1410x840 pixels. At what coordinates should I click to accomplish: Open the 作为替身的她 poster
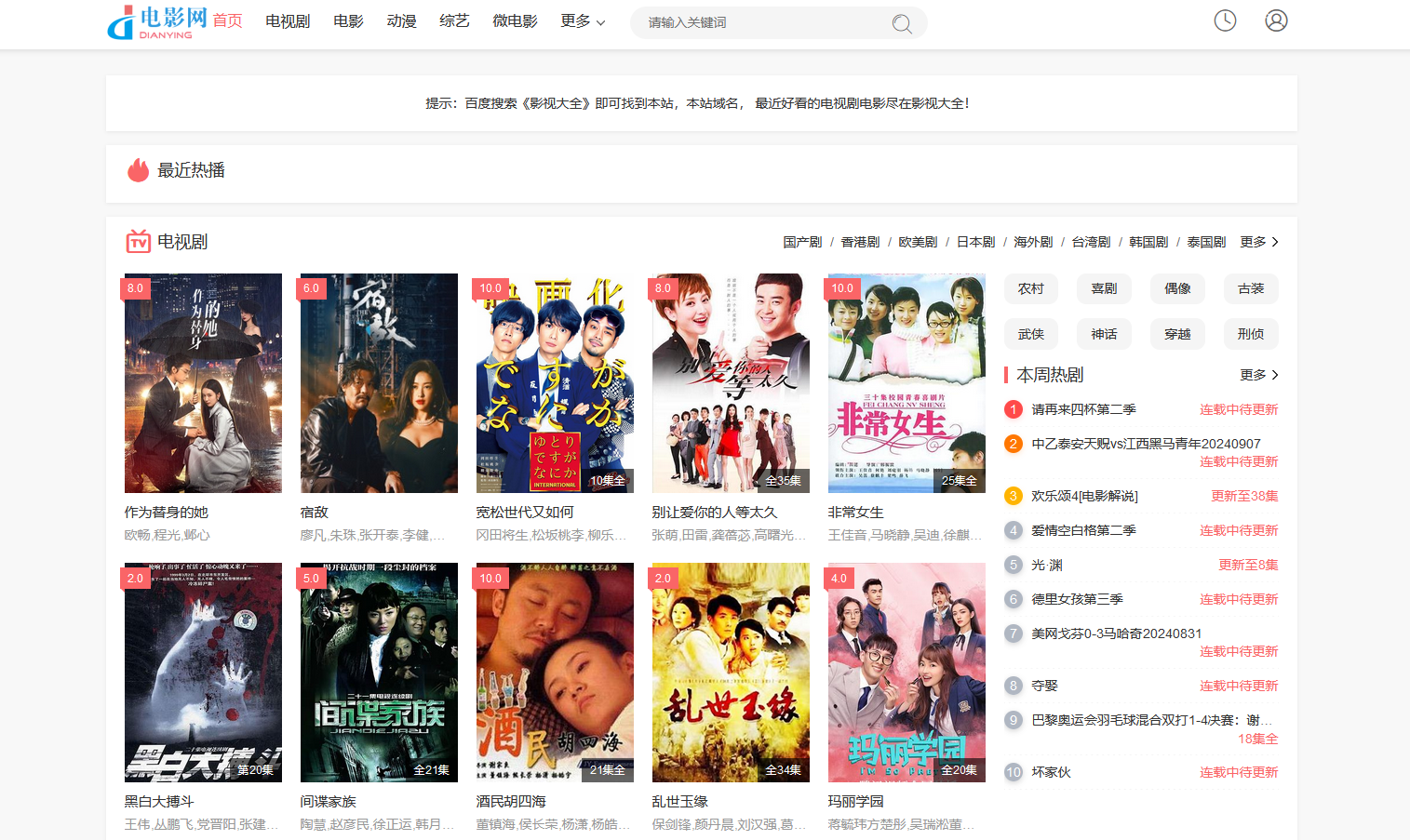click(203, 383)
